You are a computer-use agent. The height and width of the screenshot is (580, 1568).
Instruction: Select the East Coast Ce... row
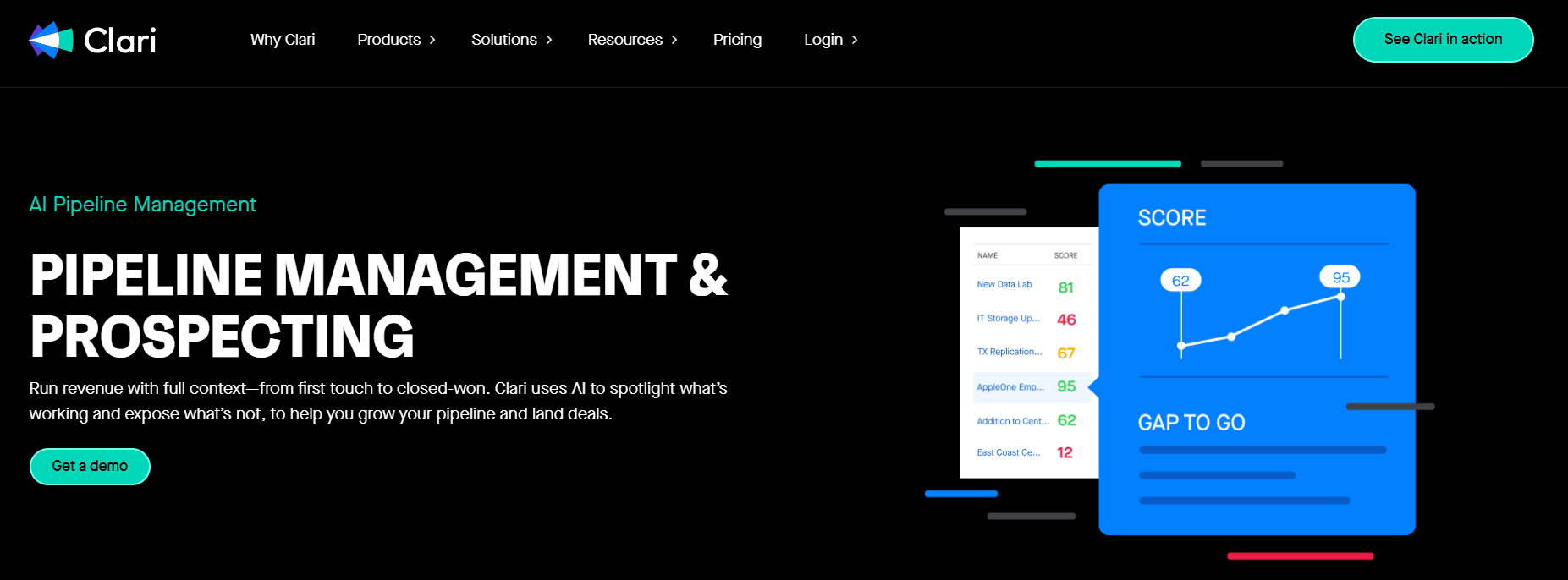(1031, 452)
